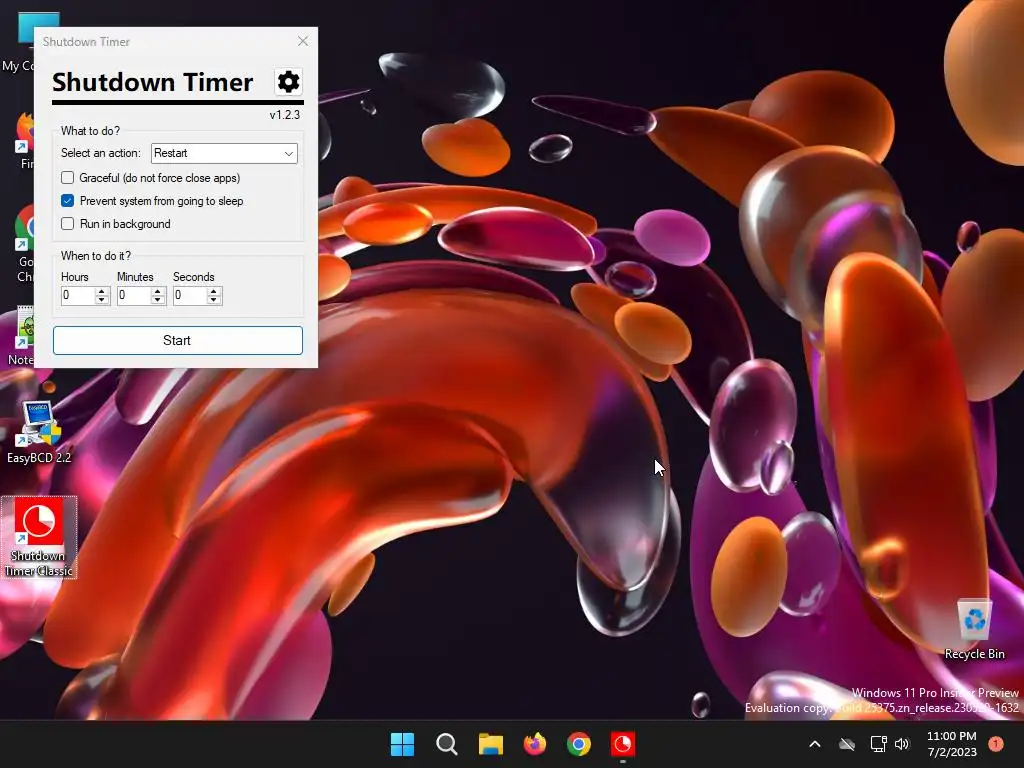Launch Firefox from taskbar
This screenshot has height=768, width=1024.
[x=535, y=744]
